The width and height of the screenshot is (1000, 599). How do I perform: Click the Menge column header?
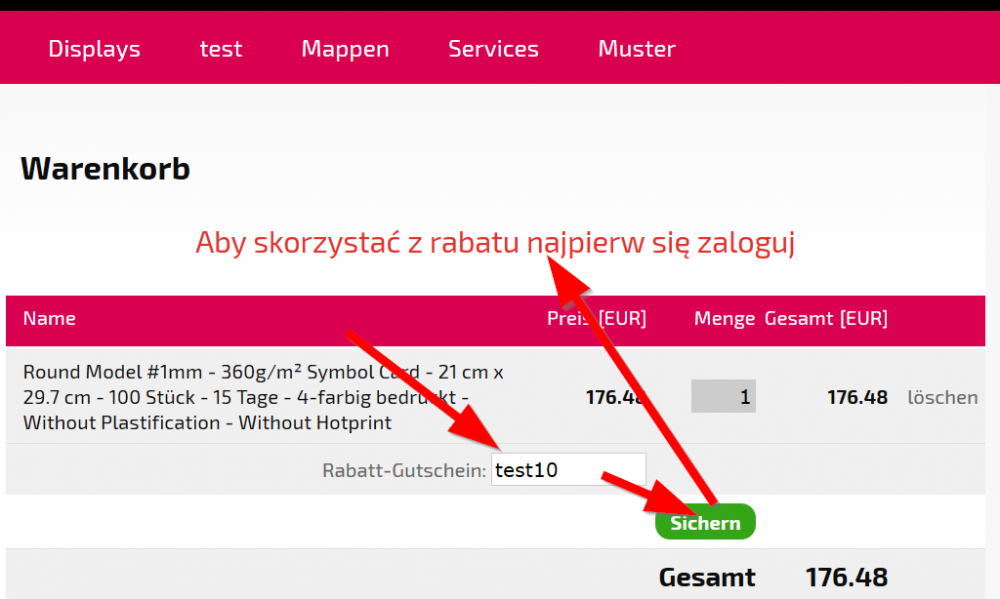[724, 318]
